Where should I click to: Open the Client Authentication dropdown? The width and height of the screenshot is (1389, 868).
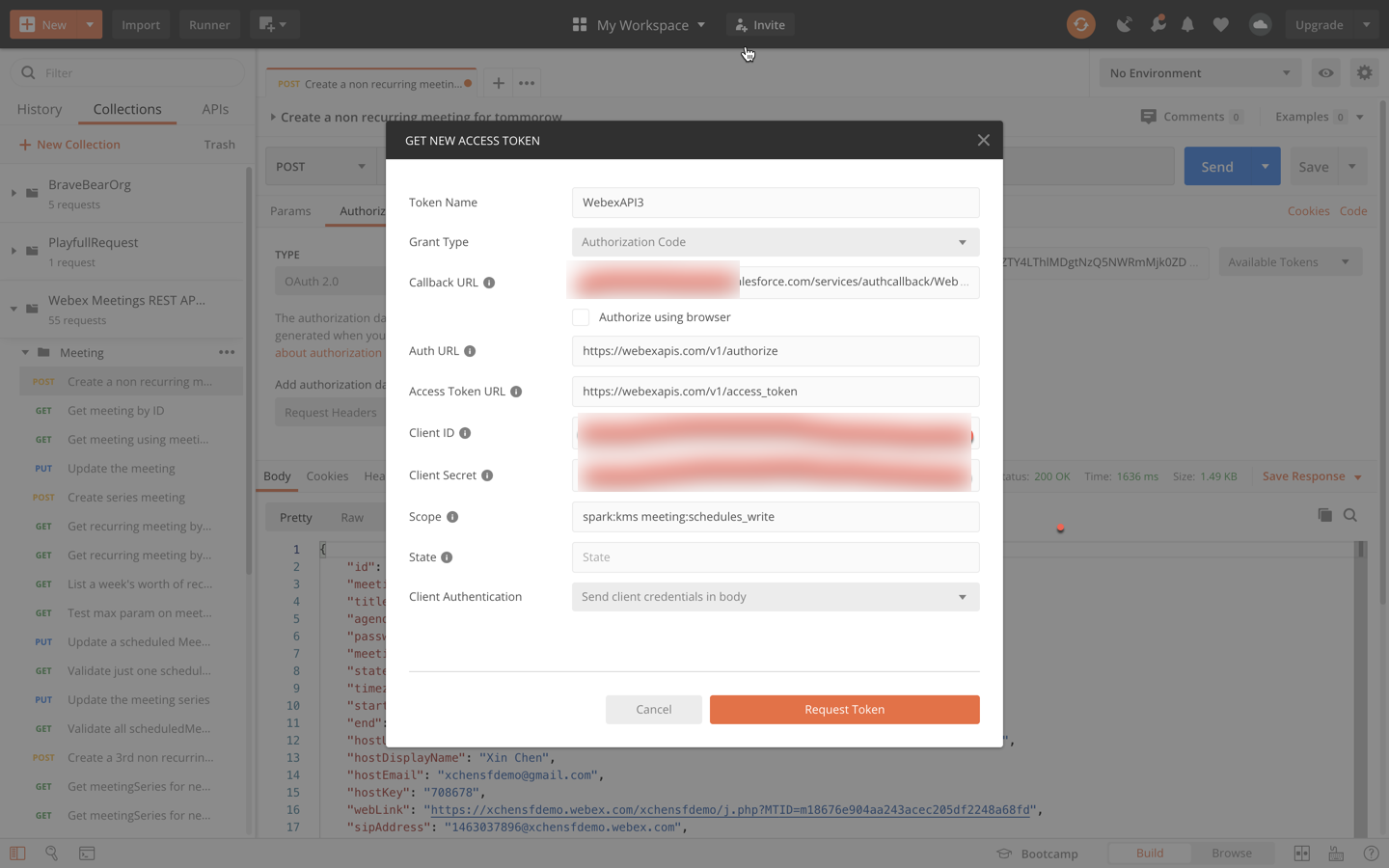775,596
